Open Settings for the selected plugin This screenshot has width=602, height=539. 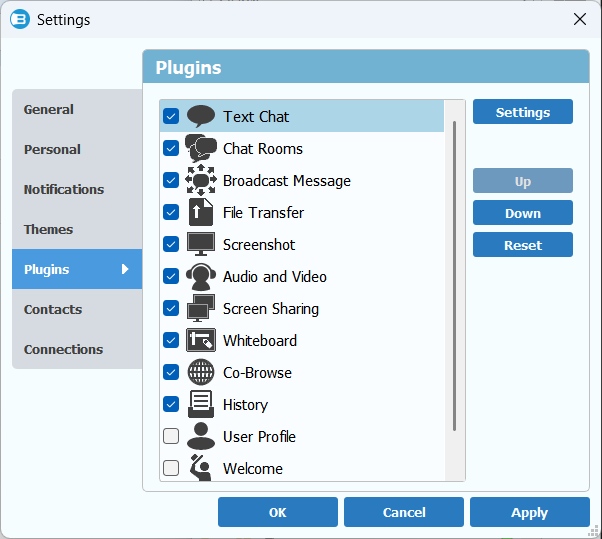[523, 112]
